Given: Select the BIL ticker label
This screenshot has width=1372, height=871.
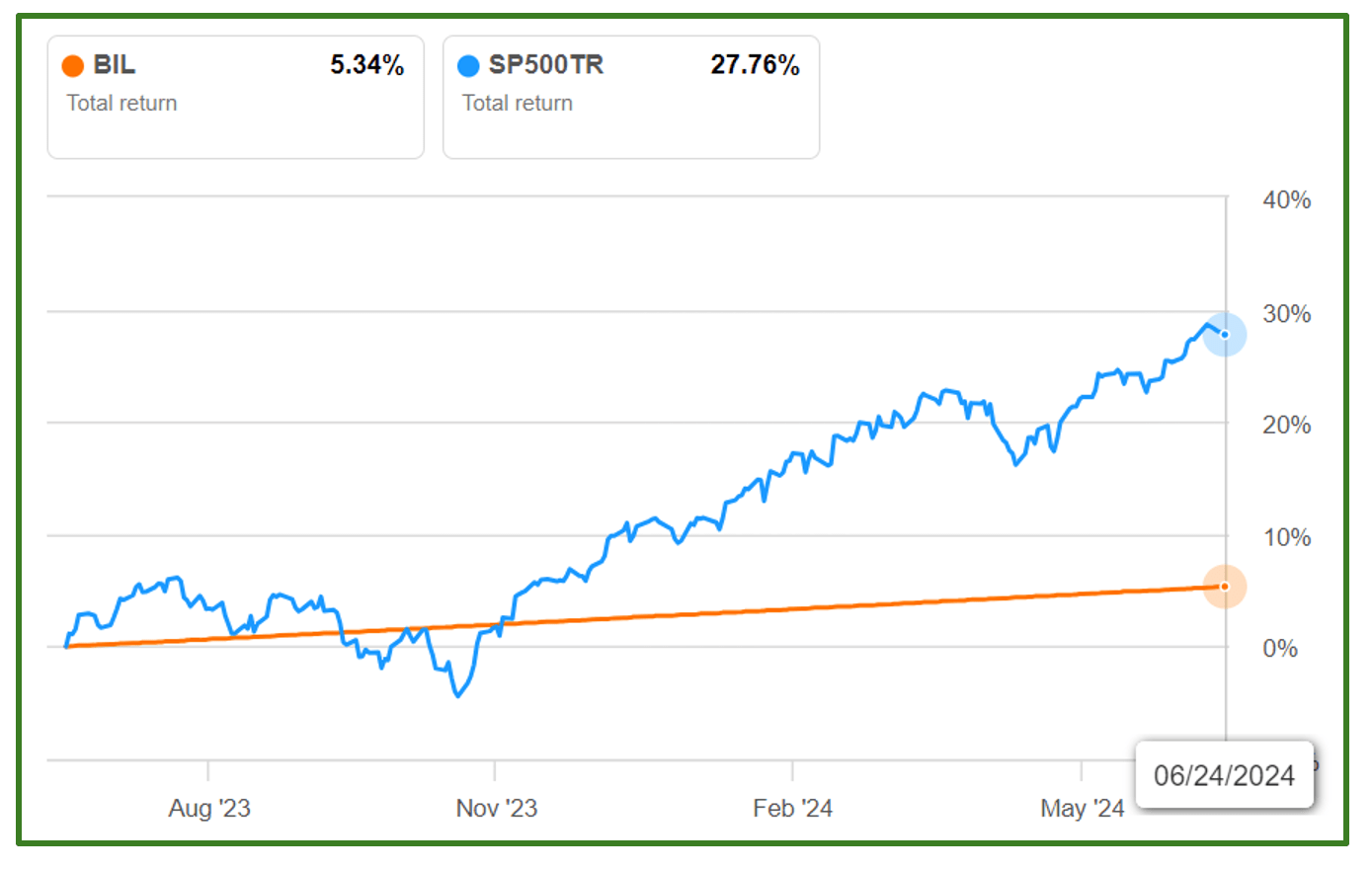Looking at the screenshot, I should tap(115, 65).
